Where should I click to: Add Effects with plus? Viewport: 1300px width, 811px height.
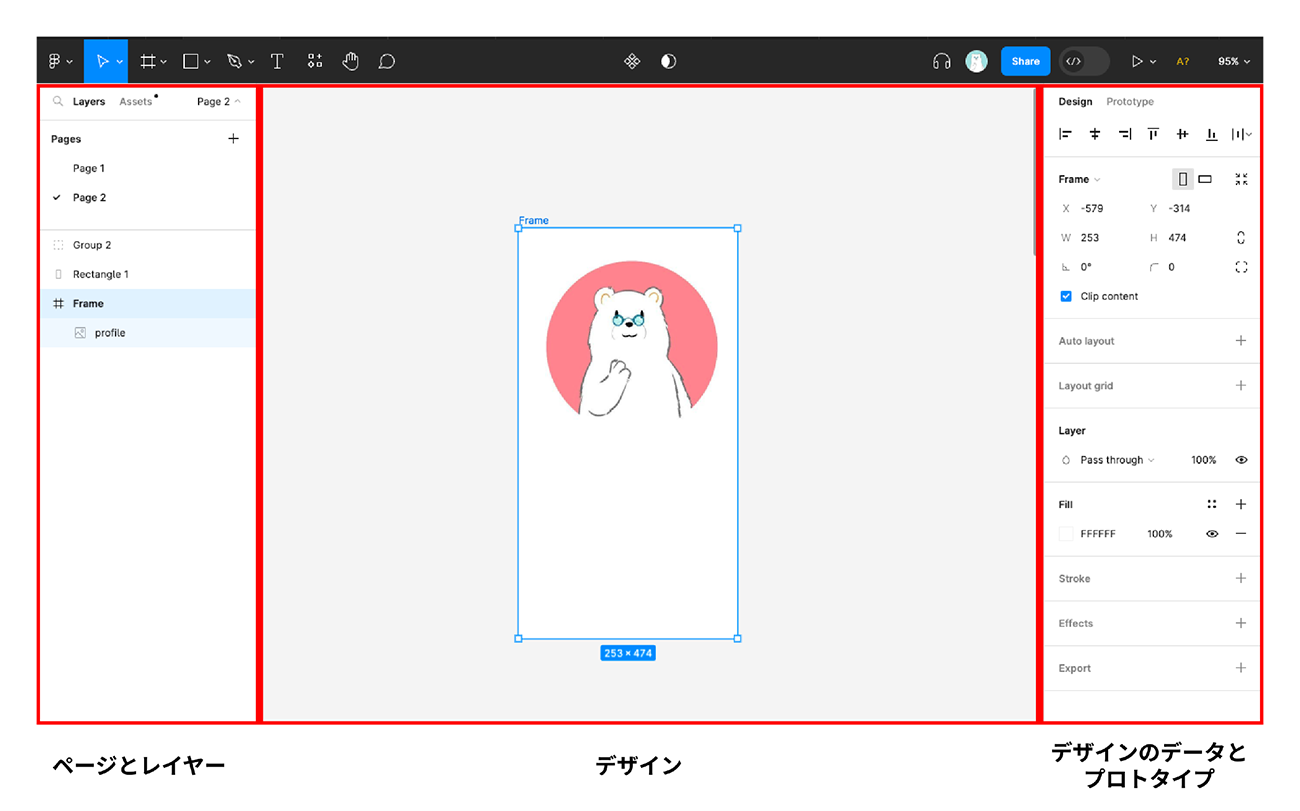click(1241, 623)
